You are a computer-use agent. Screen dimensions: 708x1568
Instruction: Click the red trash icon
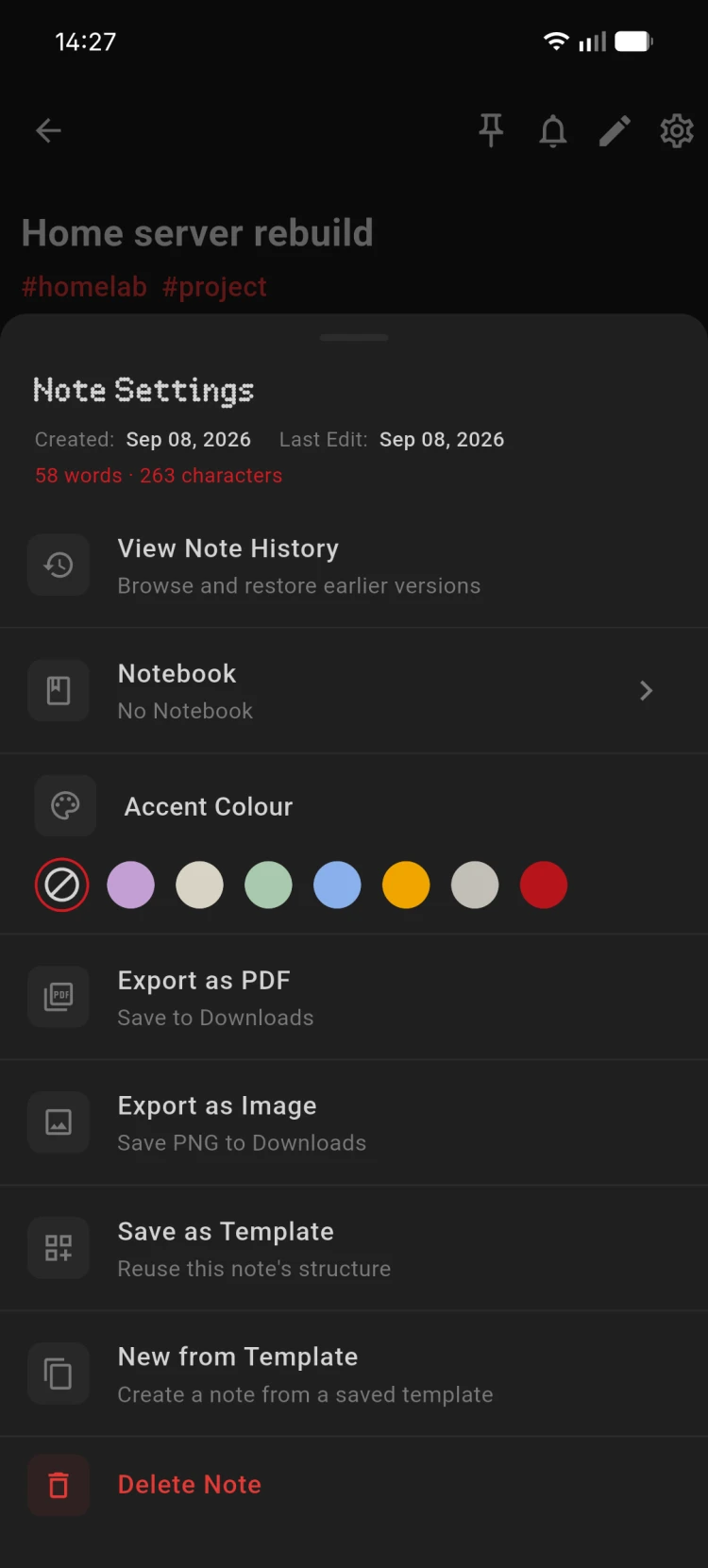tap(59, 1486)
